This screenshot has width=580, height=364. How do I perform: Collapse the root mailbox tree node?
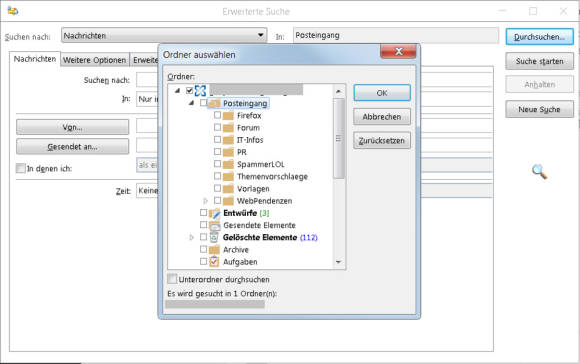(x=178, y=91)
